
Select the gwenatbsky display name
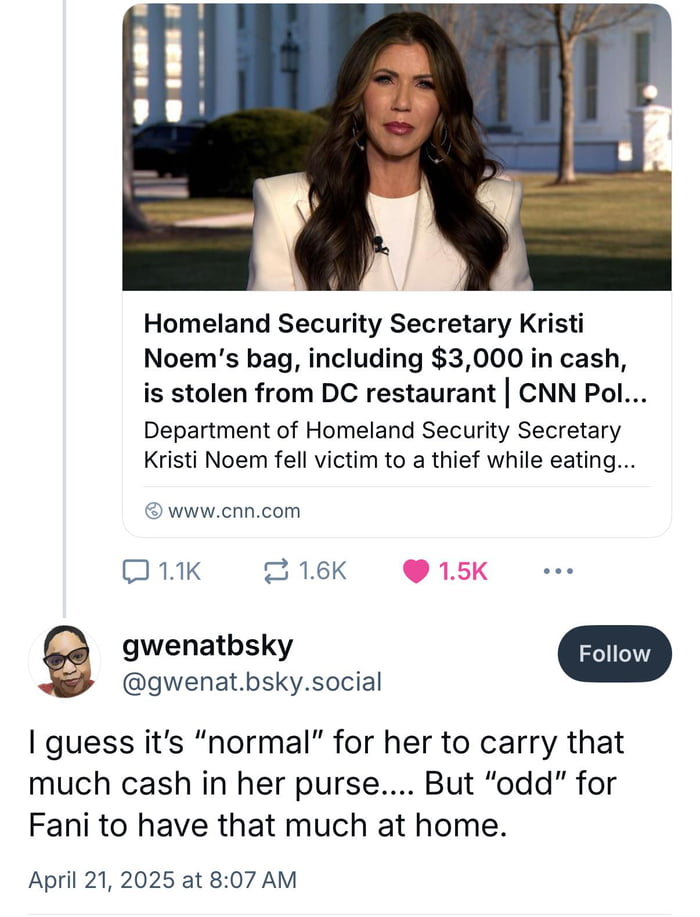tap(207, 646)
